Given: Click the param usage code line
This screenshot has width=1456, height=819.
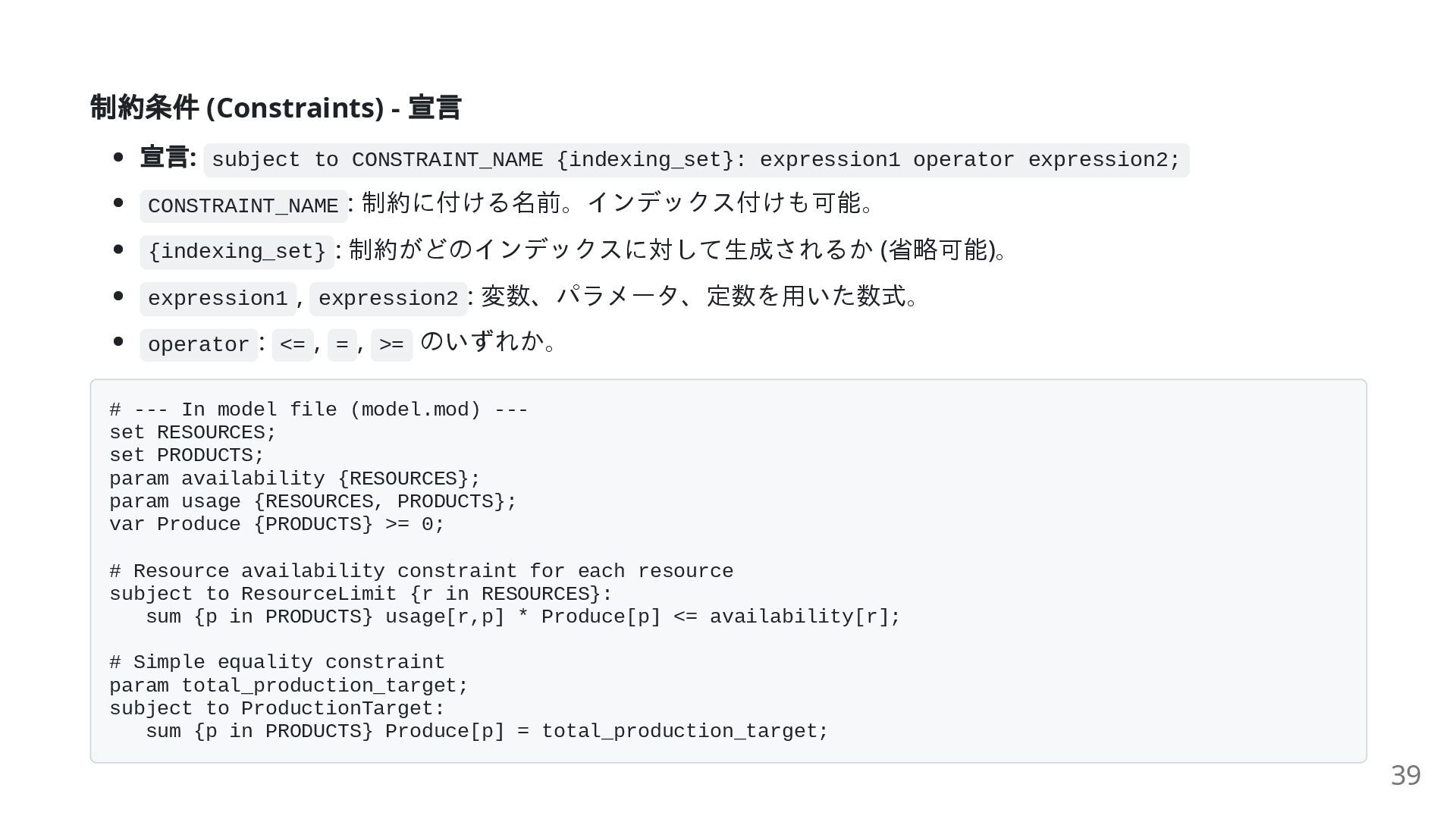Looking at the screenshot, I should coord(312,502).
